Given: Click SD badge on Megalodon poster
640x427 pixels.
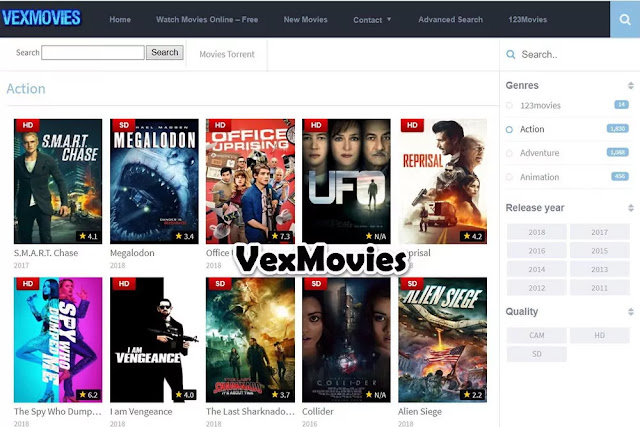Looking at the screenshot, I should point(124,125).
